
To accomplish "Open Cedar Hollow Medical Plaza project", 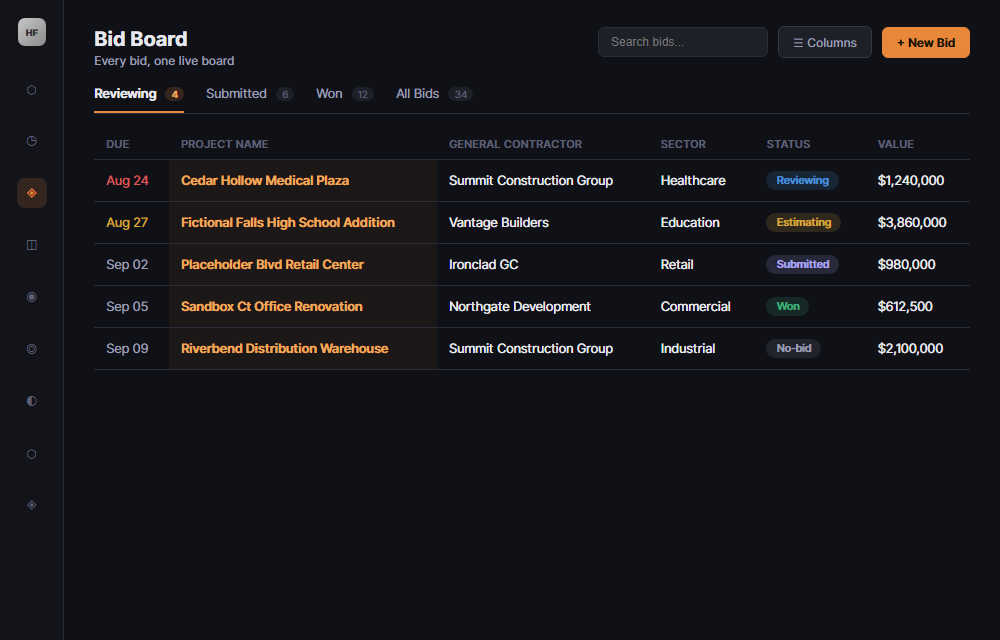I will tap(265, 180).
